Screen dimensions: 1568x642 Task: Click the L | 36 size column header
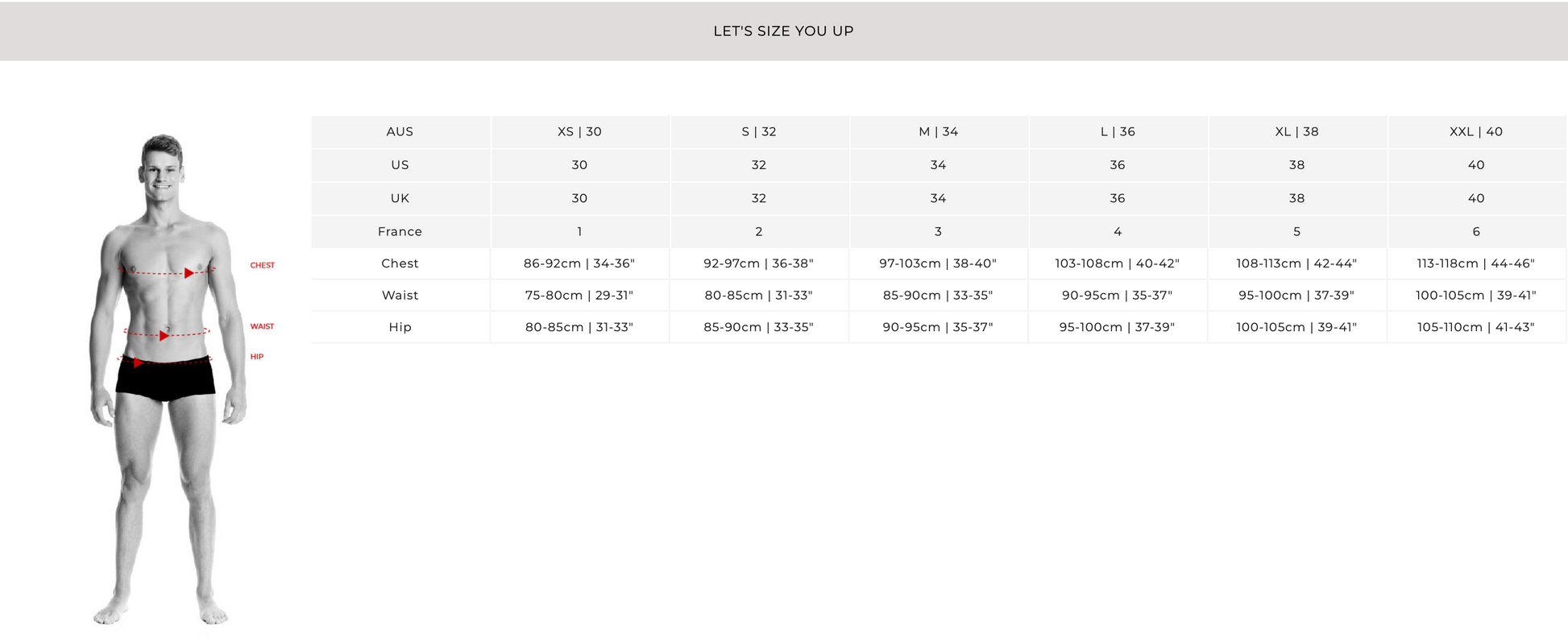point(1118,131)
